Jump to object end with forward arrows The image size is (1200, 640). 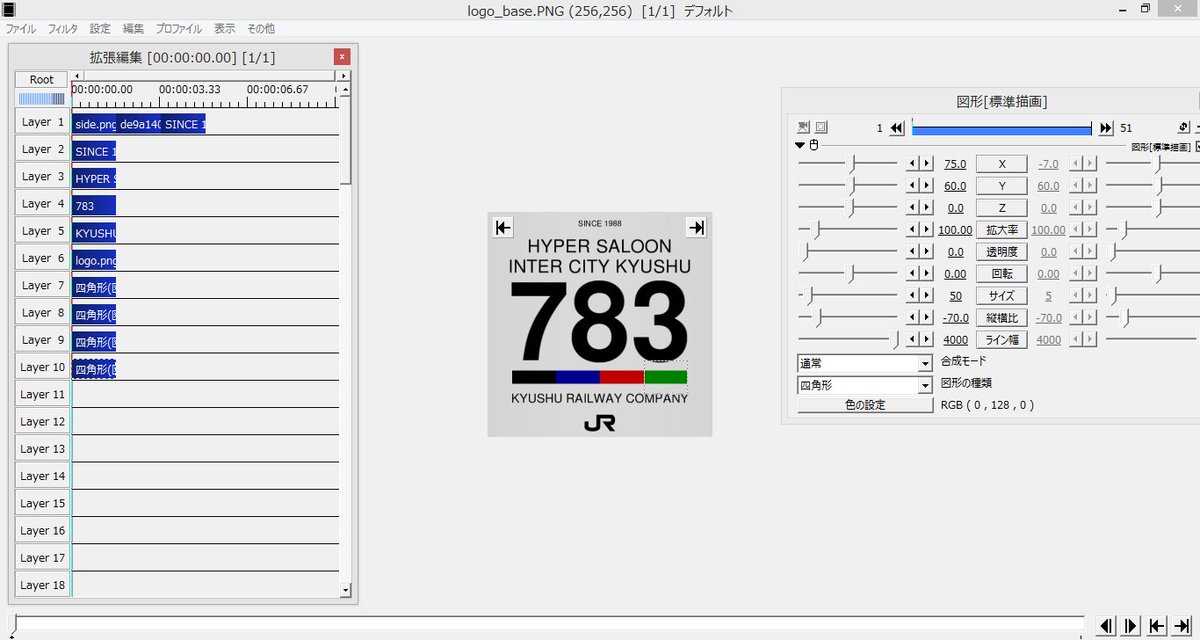pos(1106,128)
